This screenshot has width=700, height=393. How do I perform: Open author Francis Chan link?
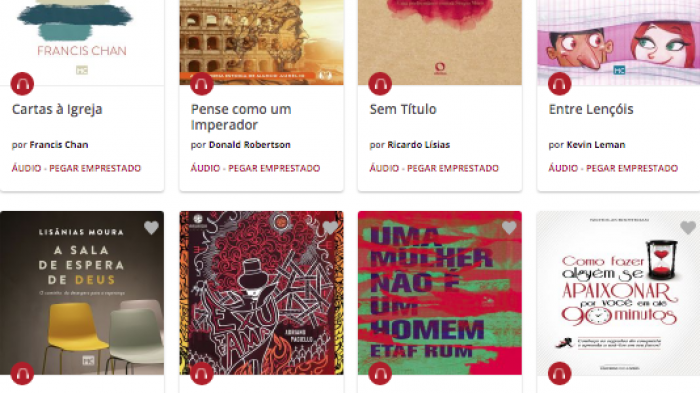click(x=58, y=145)
